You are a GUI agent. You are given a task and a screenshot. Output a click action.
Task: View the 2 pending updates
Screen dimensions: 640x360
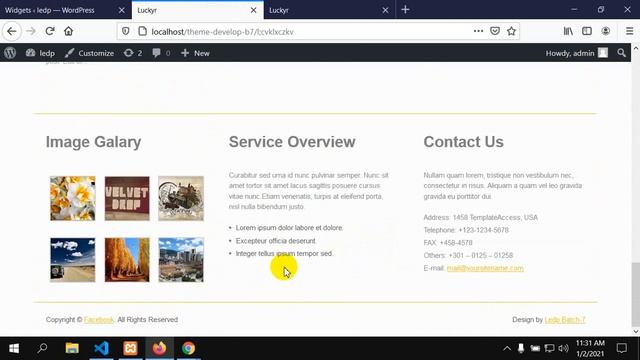133,53
